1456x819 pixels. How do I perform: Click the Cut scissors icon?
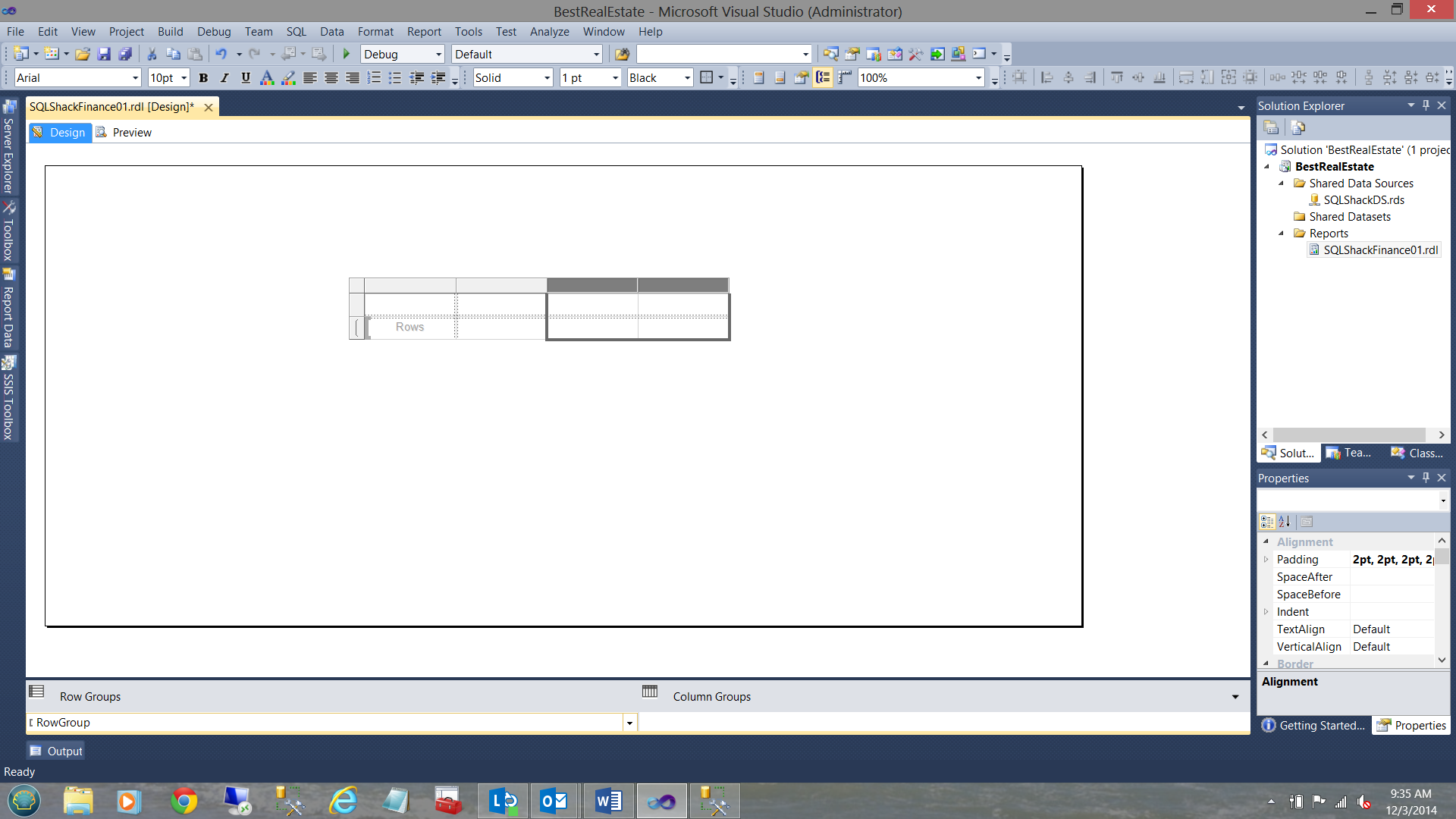pyautogui.click(x=152, y=54)
